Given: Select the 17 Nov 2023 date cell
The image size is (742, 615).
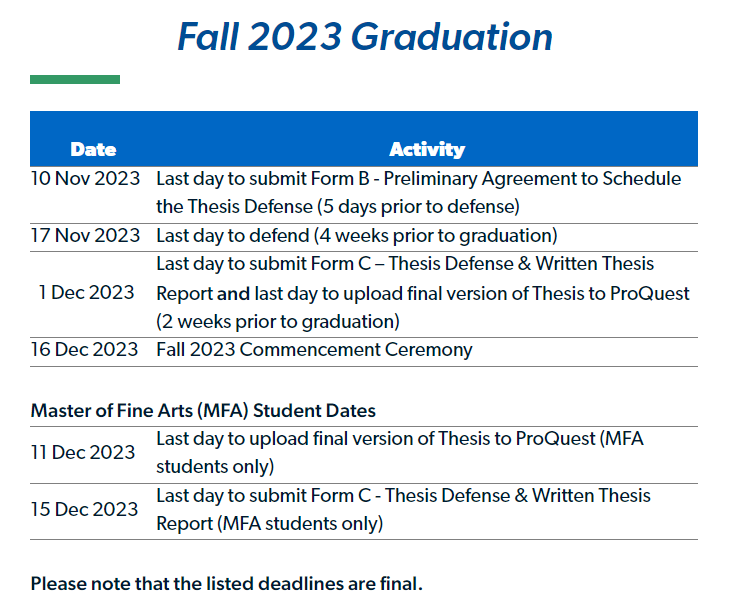Looking at the screenshot, I should point(85,236).
